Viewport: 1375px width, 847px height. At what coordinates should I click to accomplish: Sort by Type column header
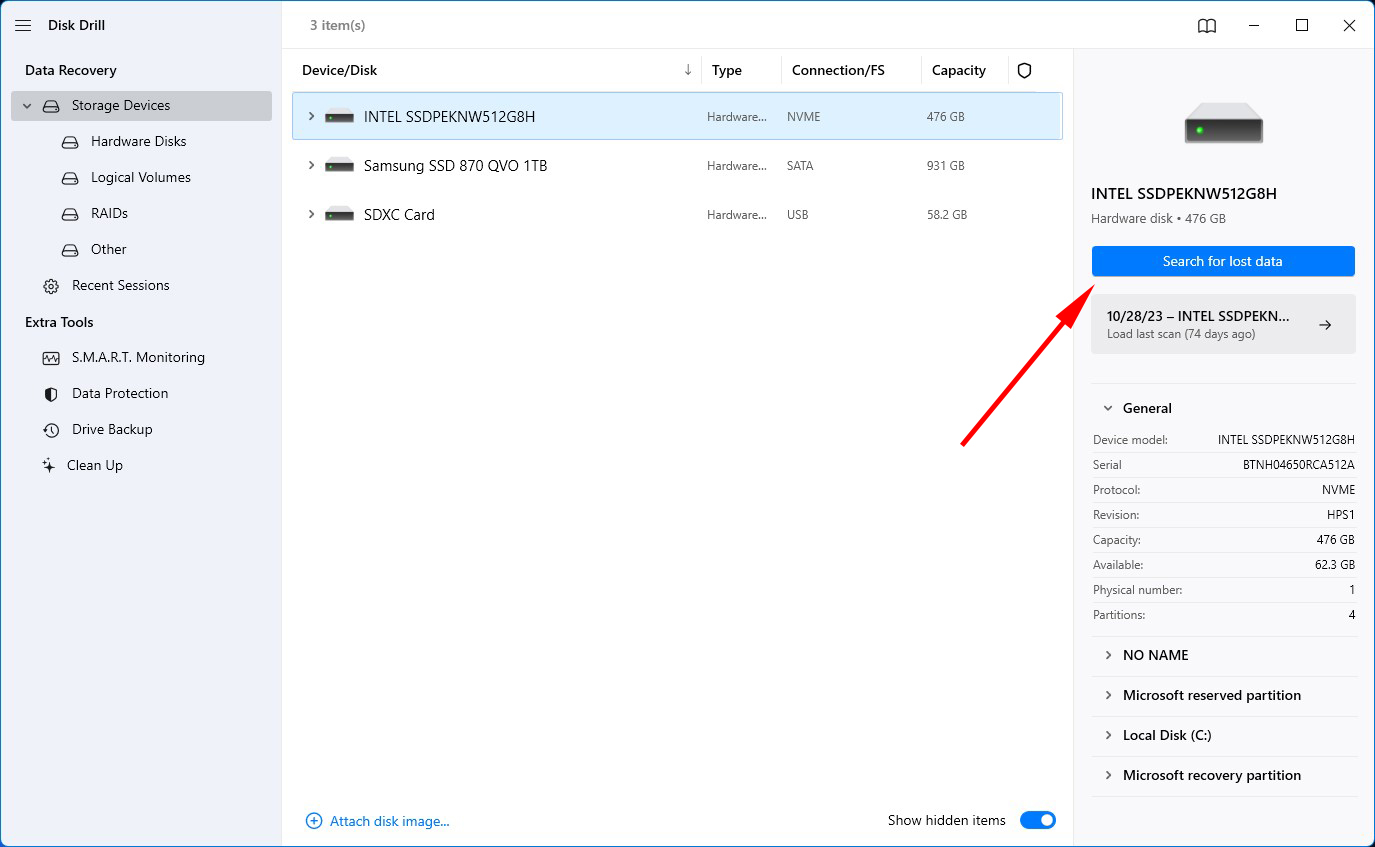[x=727, y=70]
